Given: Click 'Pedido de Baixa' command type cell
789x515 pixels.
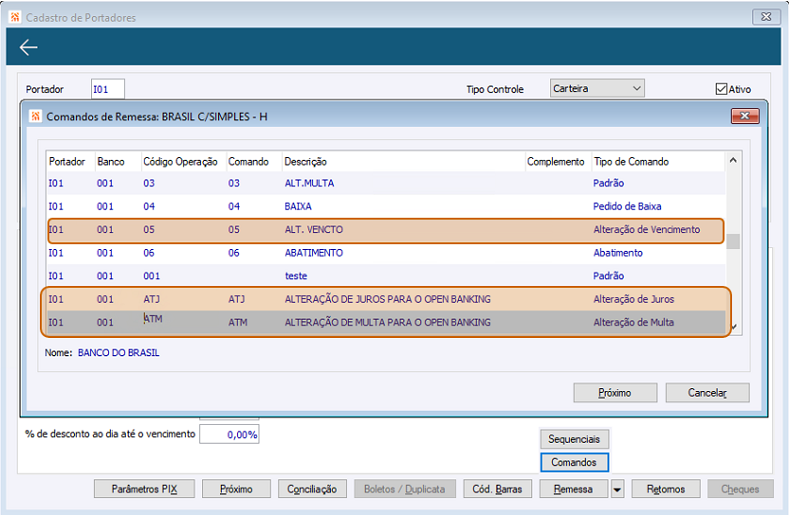Looking at the screenshot, I should 627,206.
